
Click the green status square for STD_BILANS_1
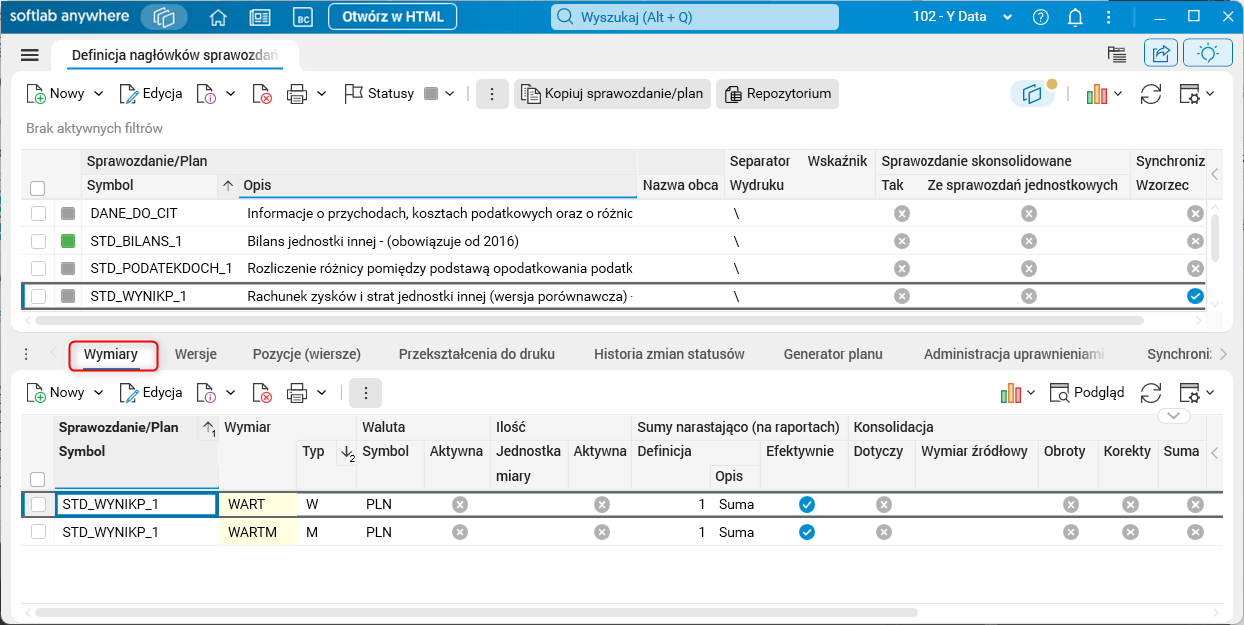tap(68, 241)
